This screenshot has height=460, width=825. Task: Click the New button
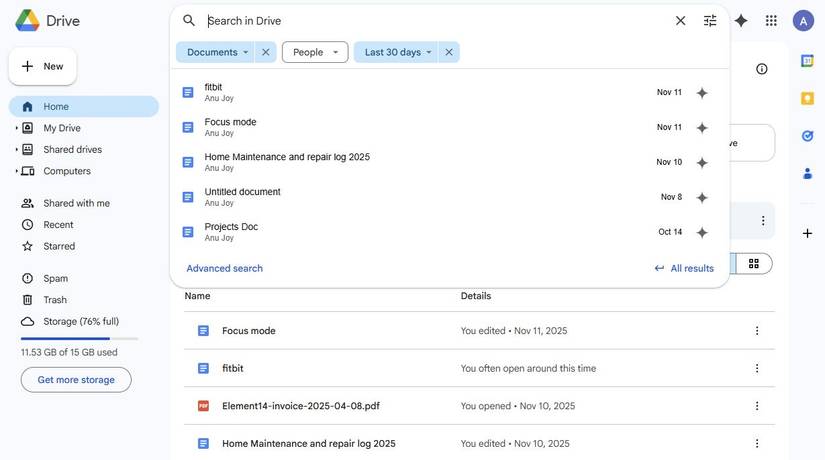(x=43, y=66)
